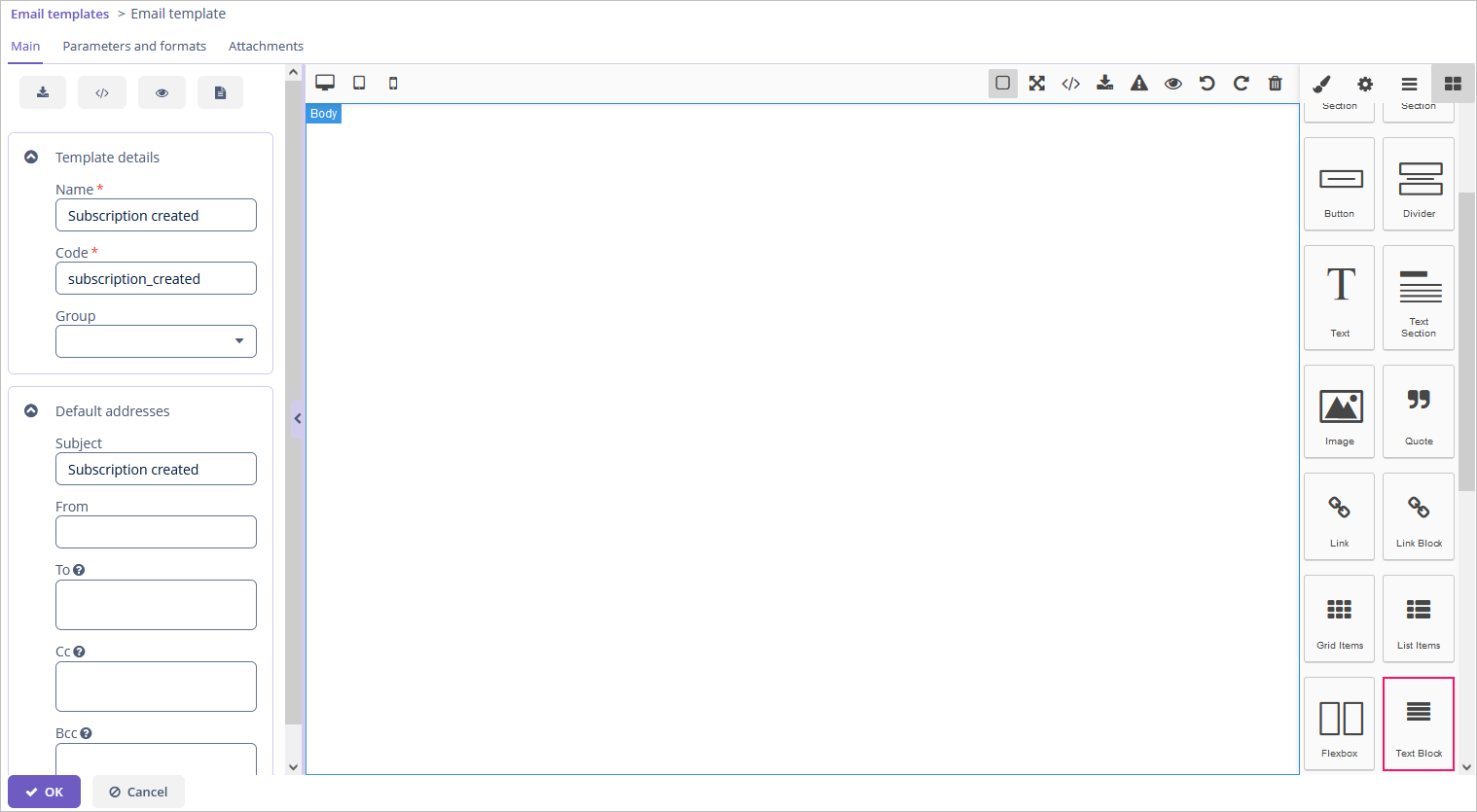Switch to desktop device preview
1477x812 pixels.
click(x=325, y=83)
